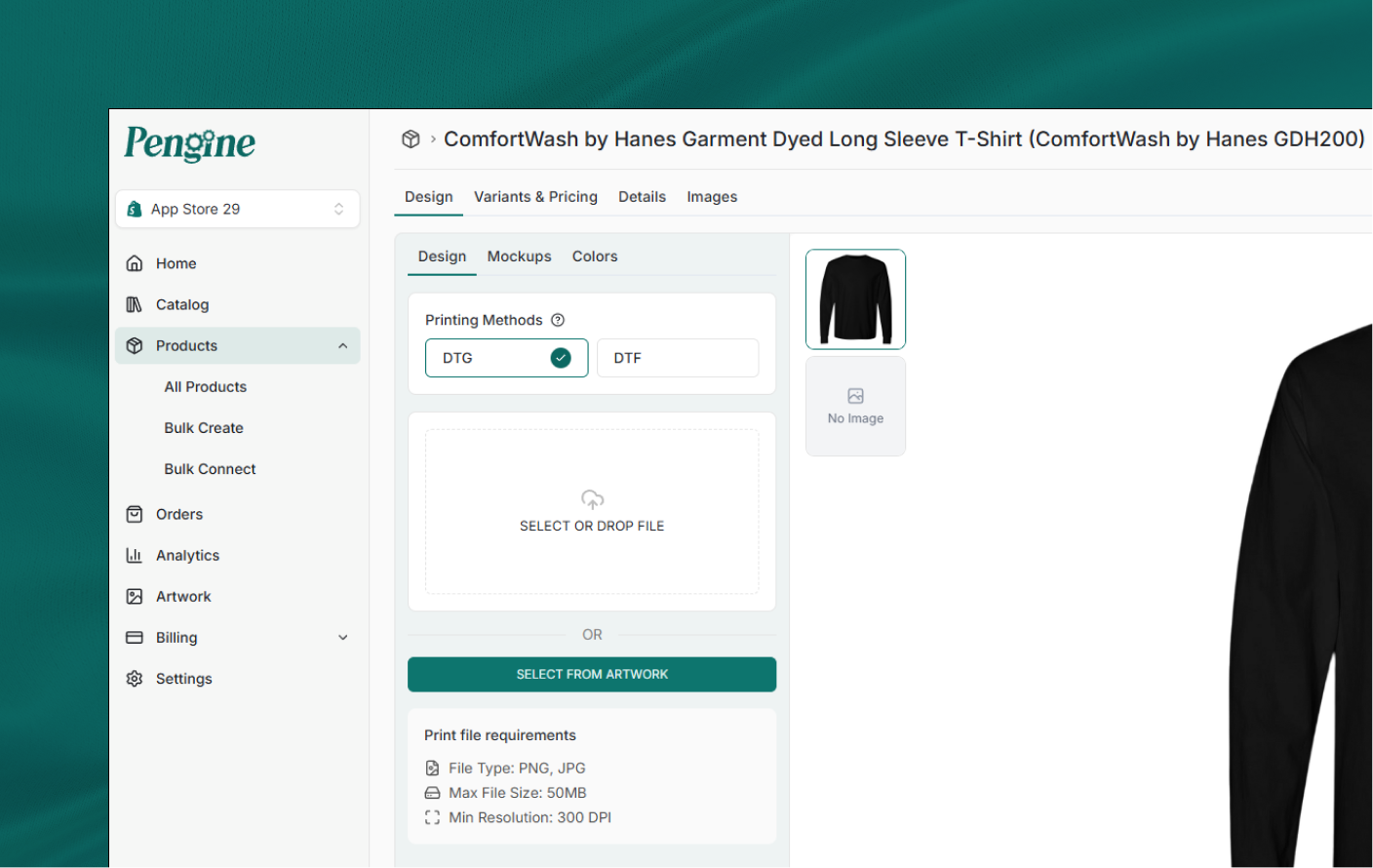Click the Analytics chart icon

[x=135, y=555]
